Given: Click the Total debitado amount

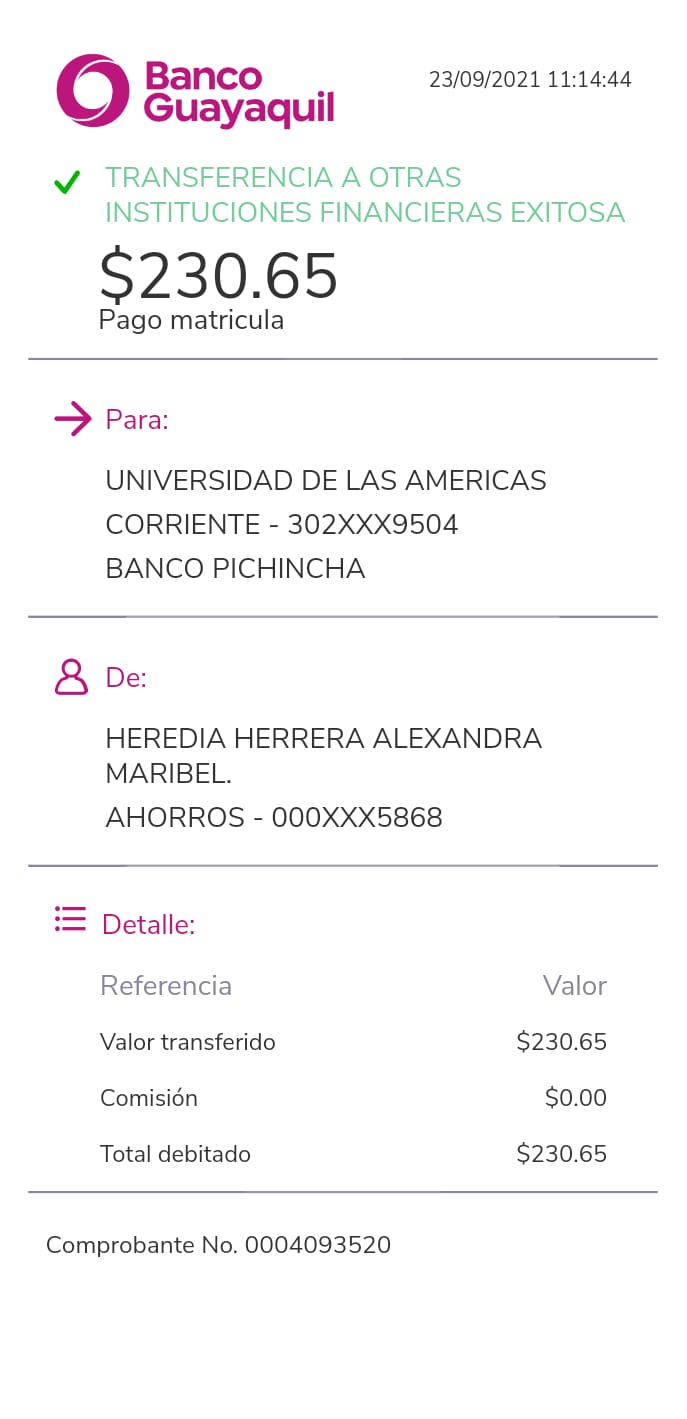Looking at the screenshot, I should coord(561,1154).
